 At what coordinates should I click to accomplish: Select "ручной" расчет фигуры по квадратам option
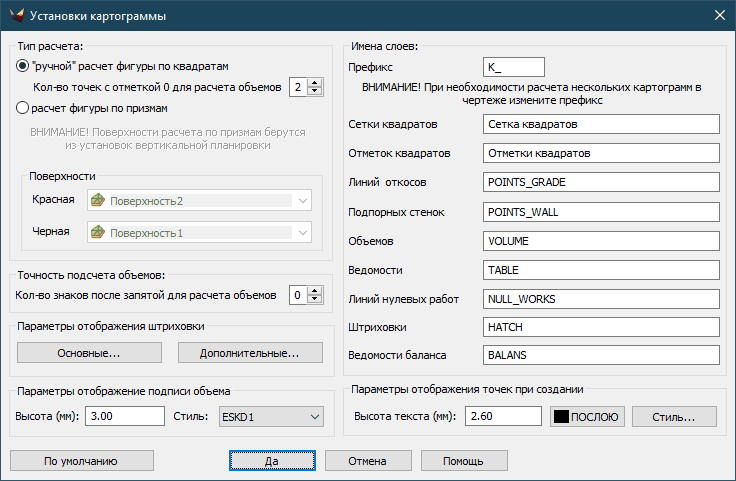tap(24, 66)
